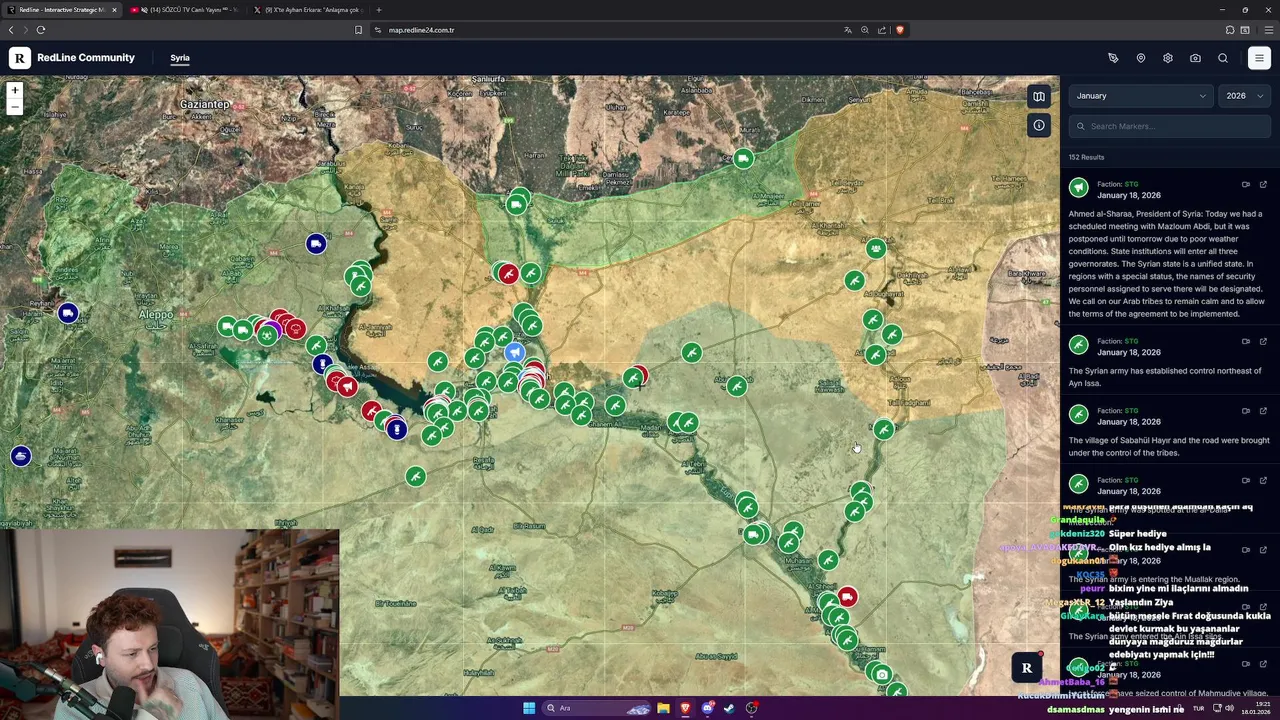Click the location pin icon in header
Viewport: 1280px width, 720px height.
click(1140, 58)
